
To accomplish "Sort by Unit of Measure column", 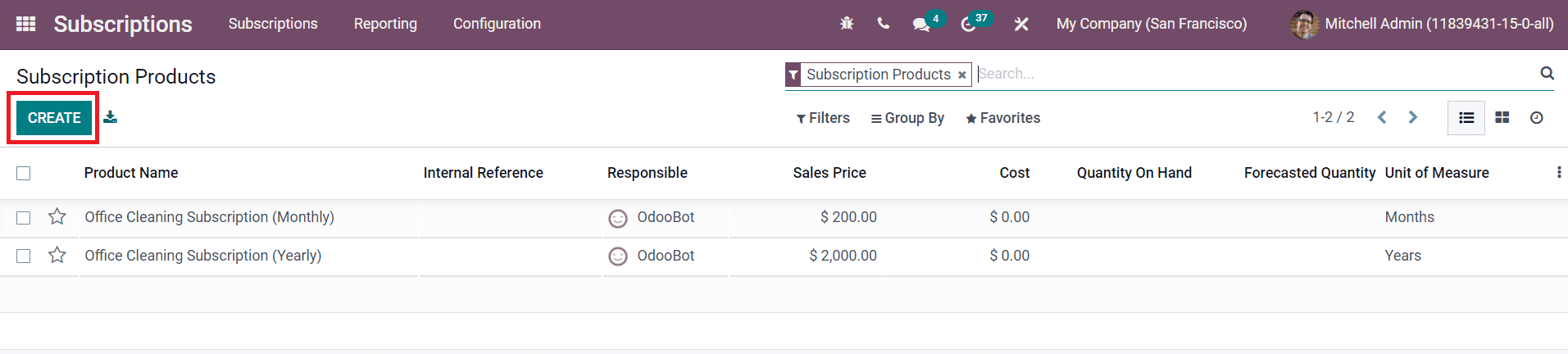I will tap(1437, 173).
